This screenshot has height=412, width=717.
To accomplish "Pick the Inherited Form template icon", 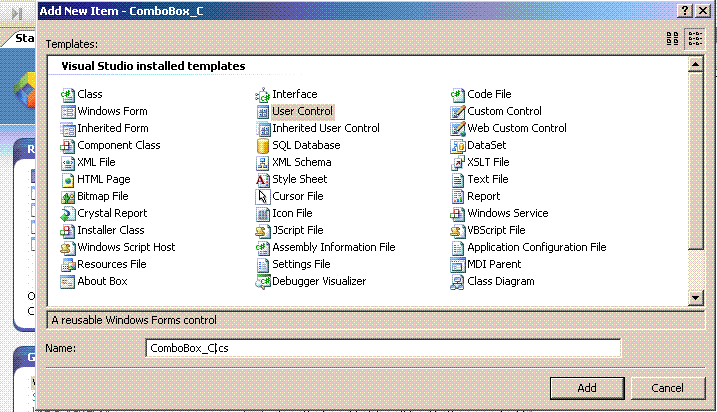I will point(68,128).
